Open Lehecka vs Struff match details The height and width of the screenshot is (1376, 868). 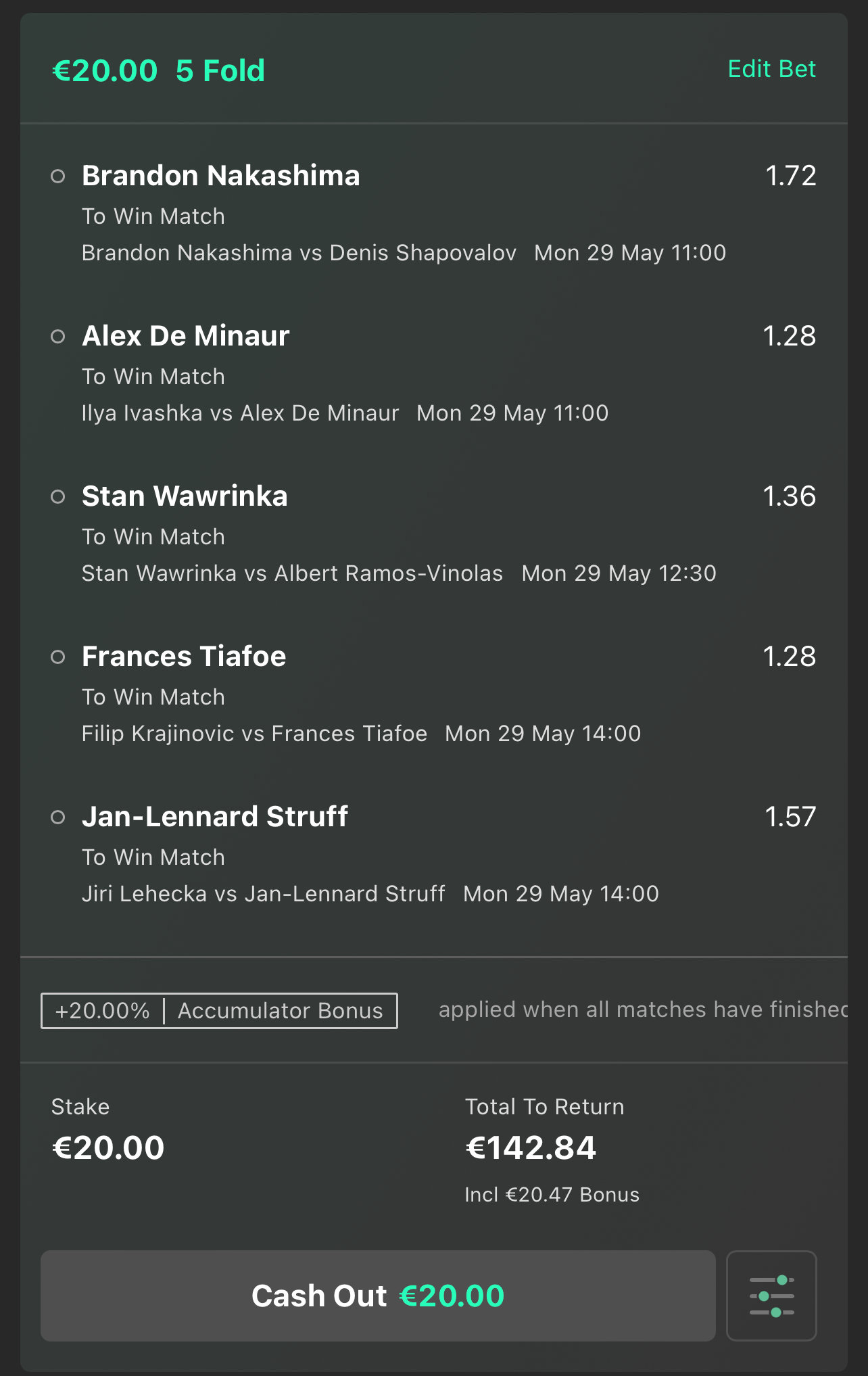[x=263, y=894]
